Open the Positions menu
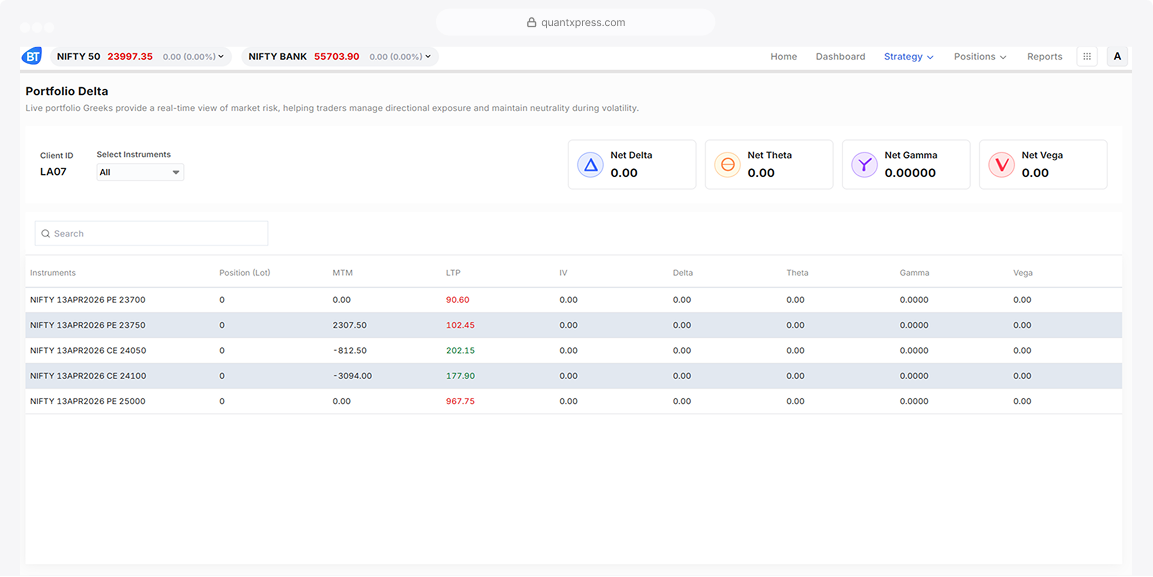The width and height of the screenshot is (1153, 577). pyautogui.click(x=980, y=57)
